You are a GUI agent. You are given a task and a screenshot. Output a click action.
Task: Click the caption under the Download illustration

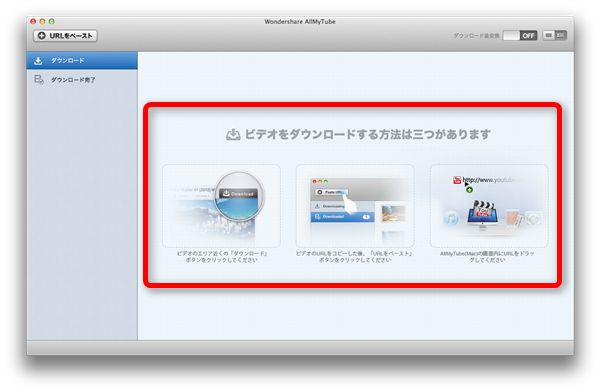coord(222,256)
